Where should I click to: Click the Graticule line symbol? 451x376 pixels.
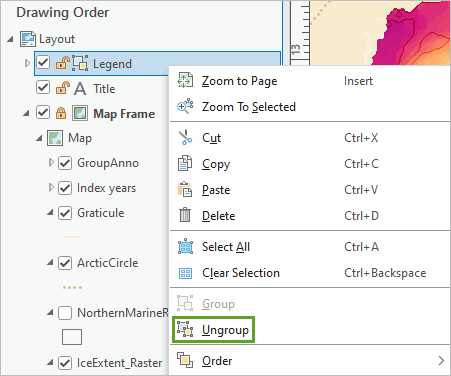[72, 237]
